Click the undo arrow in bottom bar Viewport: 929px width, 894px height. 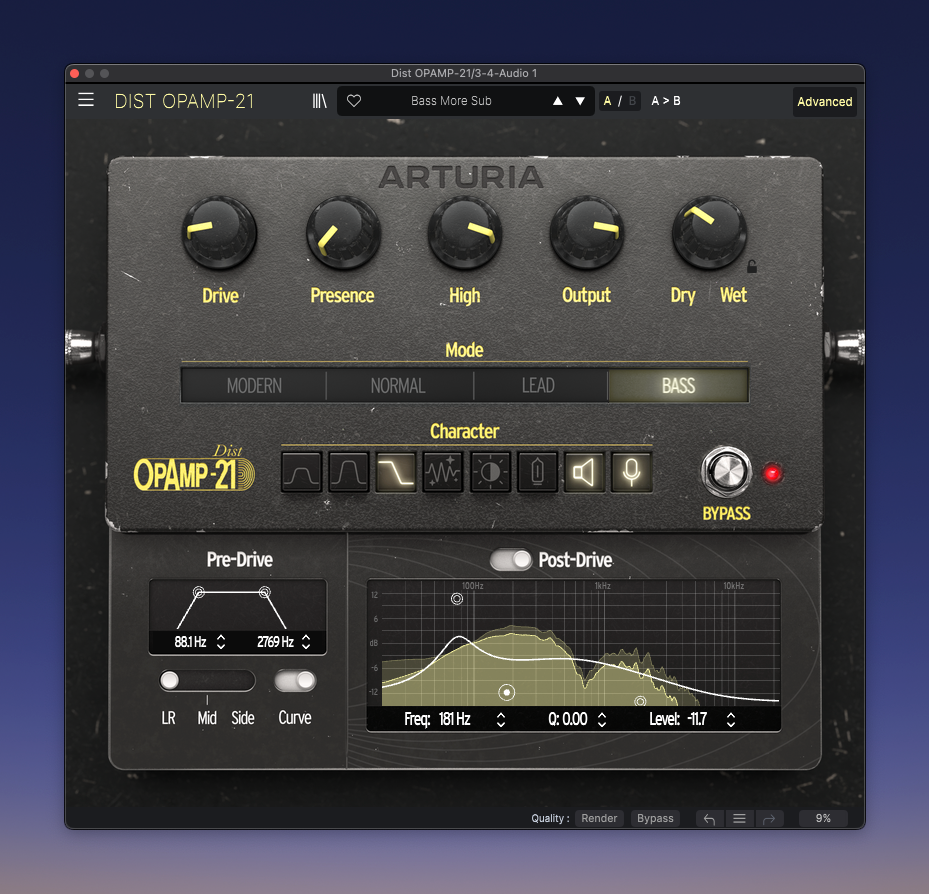[709, 818]
